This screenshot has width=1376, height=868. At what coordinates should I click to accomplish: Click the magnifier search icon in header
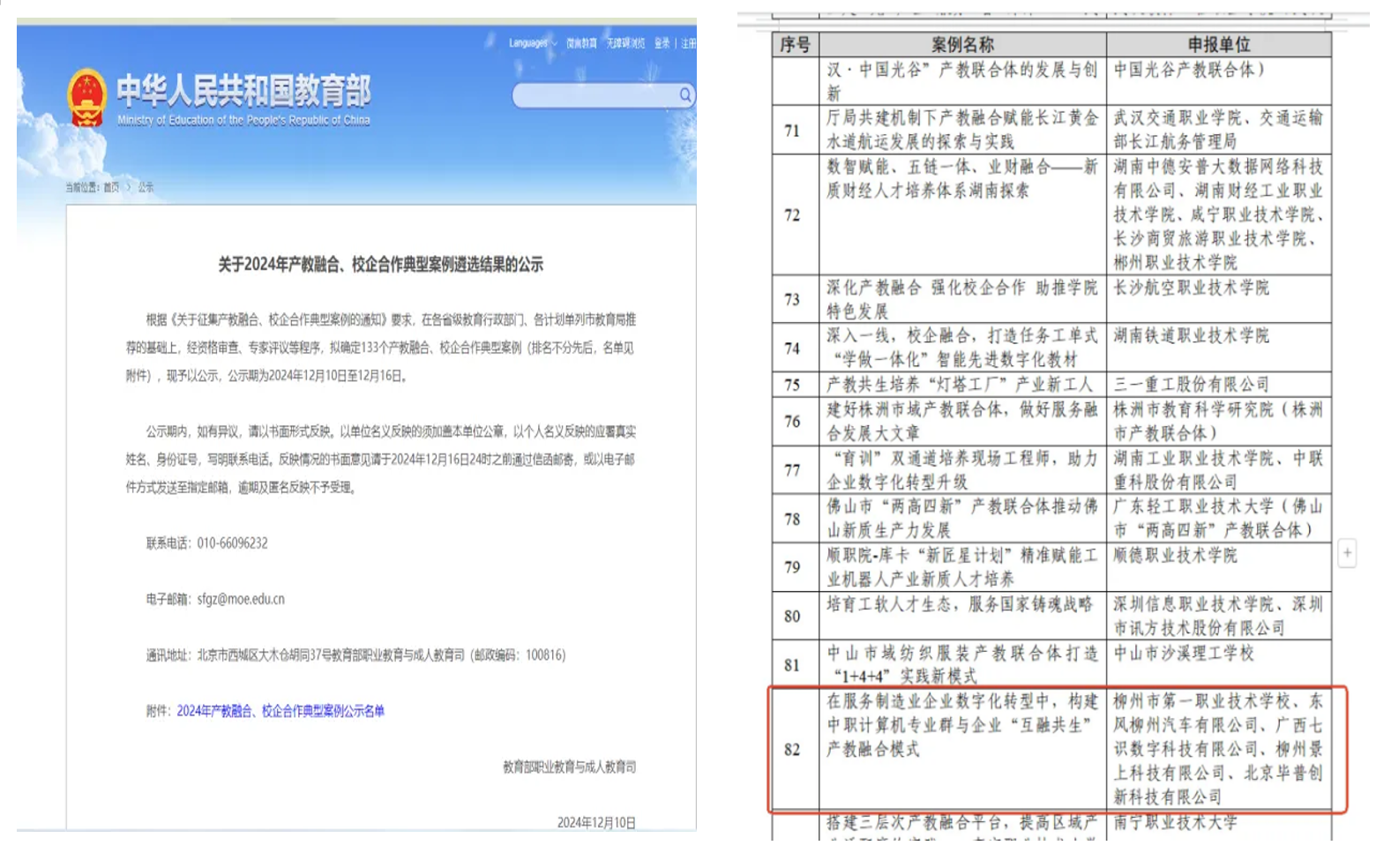click(684, 95)
